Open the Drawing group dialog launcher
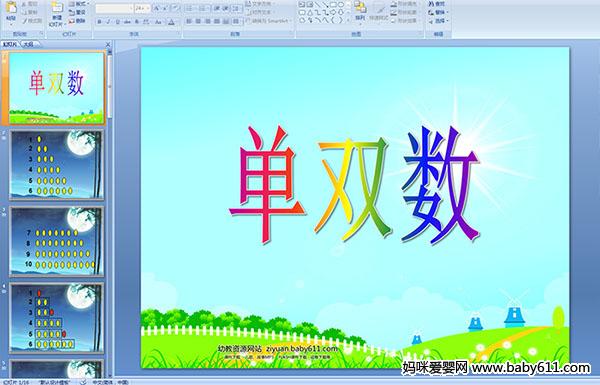 pyautogui.click(x=421, y=34)
